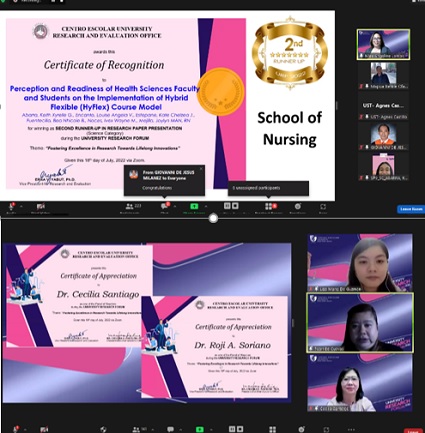Click the Certificate of Recognition heading
Screen dimensions: 425x433
(x=104, y=65)
